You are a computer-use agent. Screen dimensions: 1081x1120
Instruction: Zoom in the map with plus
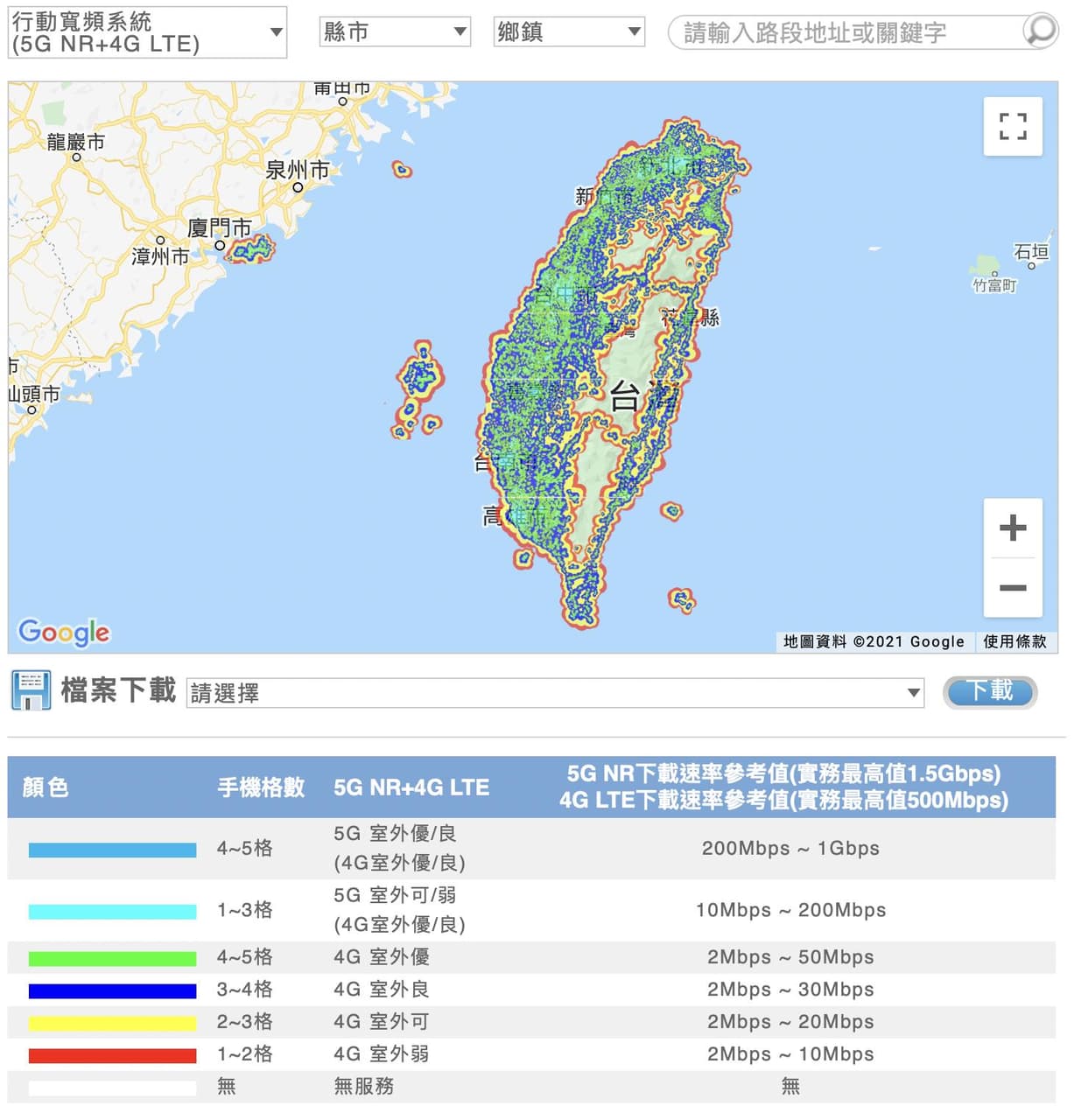(1013, 528)
